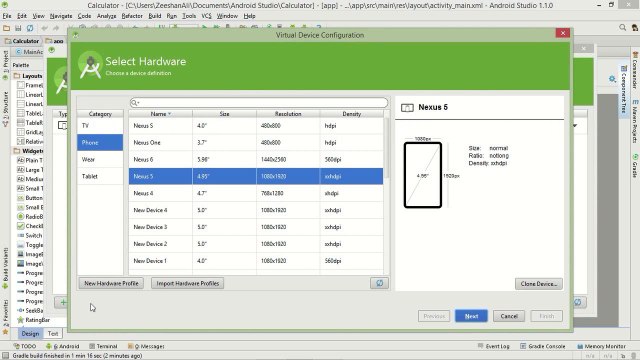Image resolution: width=640 pixels, height=360 pixels.
Task: Select the Tablet category
Action: [x=100, y=176]
